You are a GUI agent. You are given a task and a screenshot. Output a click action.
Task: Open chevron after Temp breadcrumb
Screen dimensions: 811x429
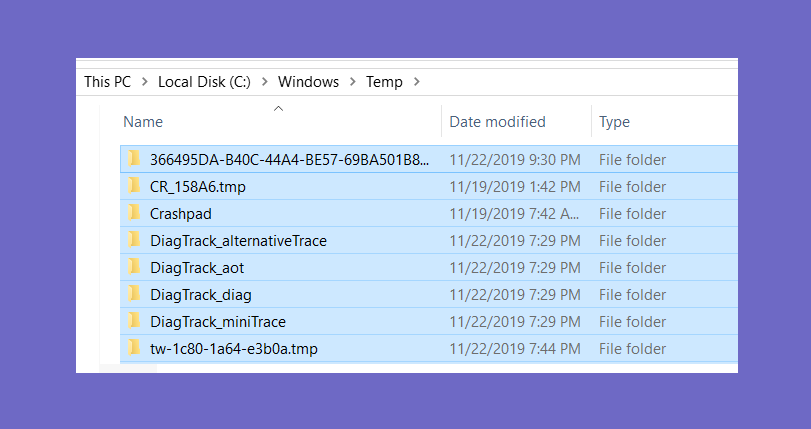click(x=417, y=82)
